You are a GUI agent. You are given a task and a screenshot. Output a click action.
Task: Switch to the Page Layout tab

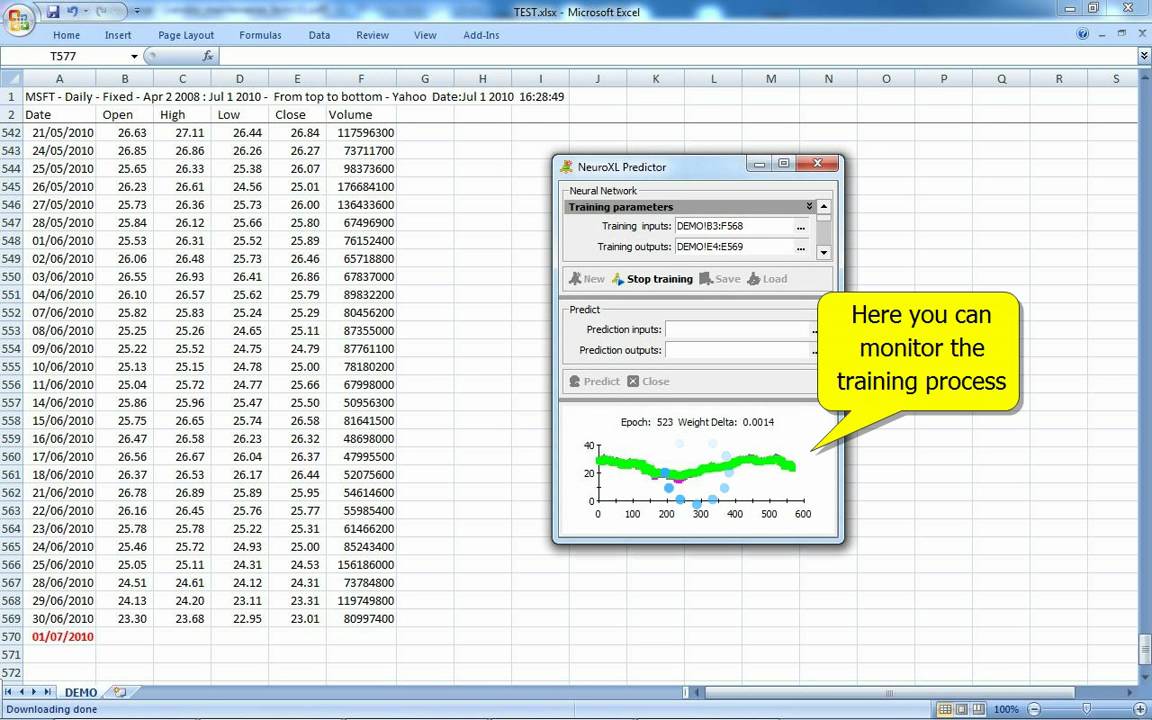point(186,35)
